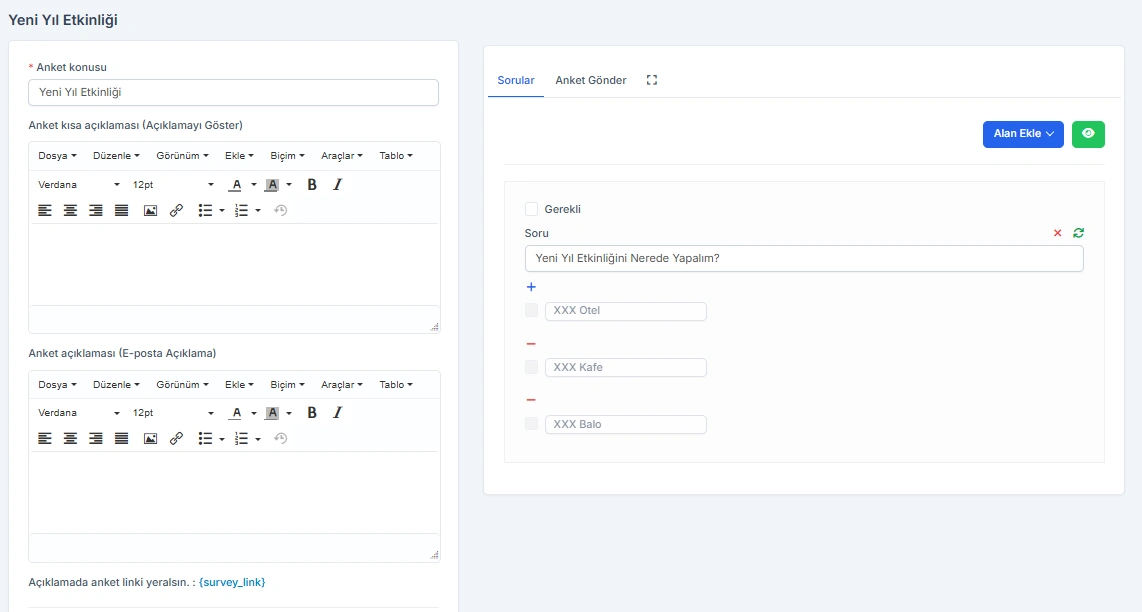Enable the Gerekli checkbox
This screenshot has width=1142, height=612.
532,209
